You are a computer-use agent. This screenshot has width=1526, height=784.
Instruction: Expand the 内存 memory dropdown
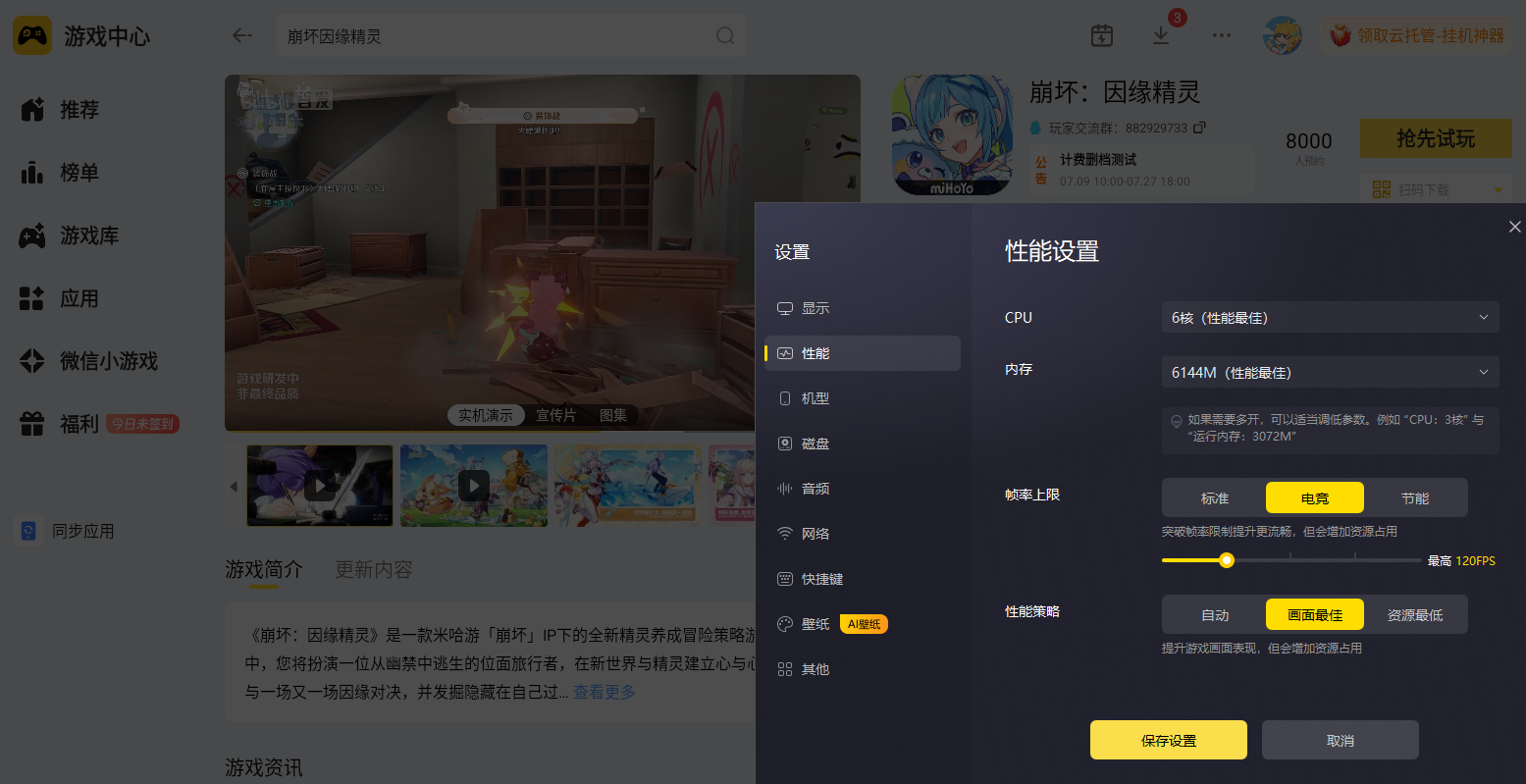[1330, 373]
